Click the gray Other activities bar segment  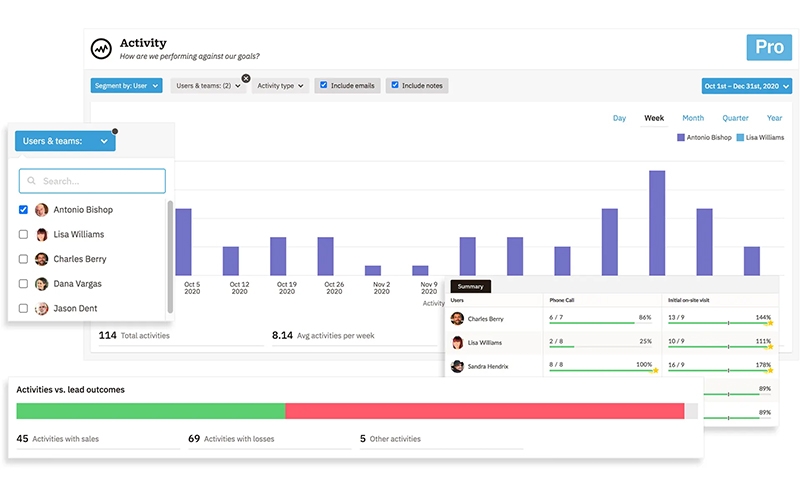(691, 411)
